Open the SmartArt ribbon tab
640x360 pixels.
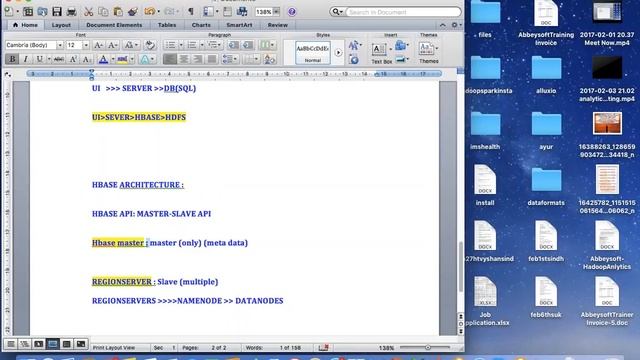pos(239,25)
